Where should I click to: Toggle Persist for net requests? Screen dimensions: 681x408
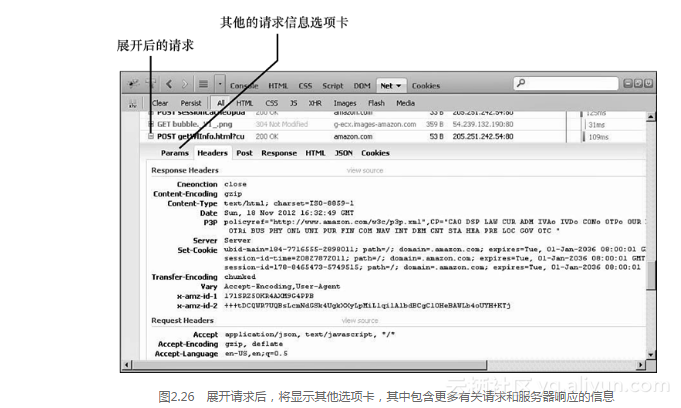tap(191, 103)
